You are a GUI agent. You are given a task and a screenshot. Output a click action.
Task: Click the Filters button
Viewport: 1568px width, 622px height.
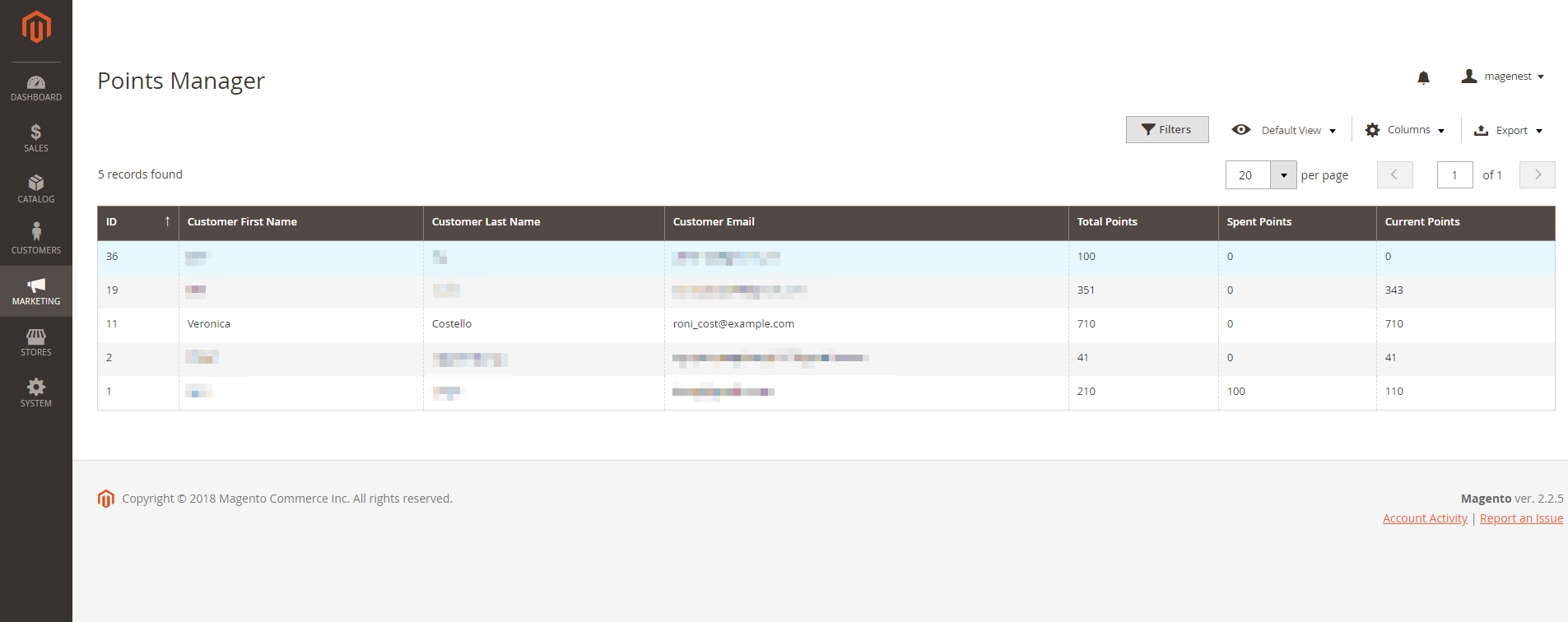pos(1166,130)
